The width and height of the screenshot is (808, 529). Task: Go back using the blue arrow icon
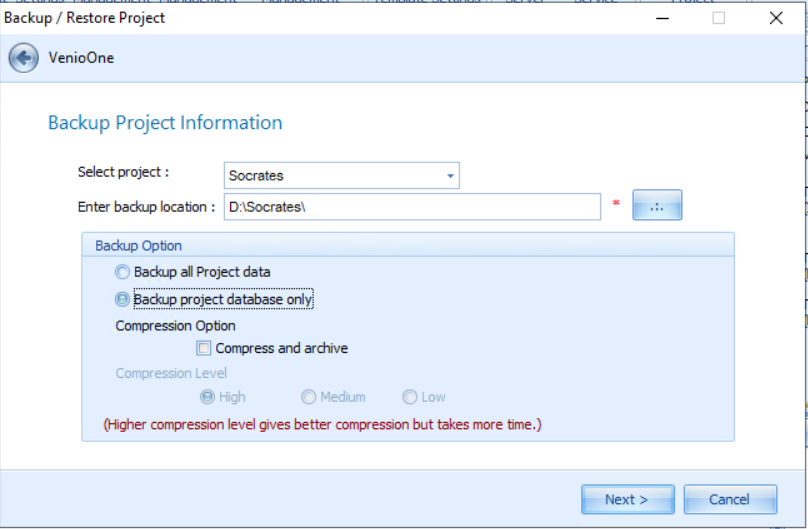[23, 58]
